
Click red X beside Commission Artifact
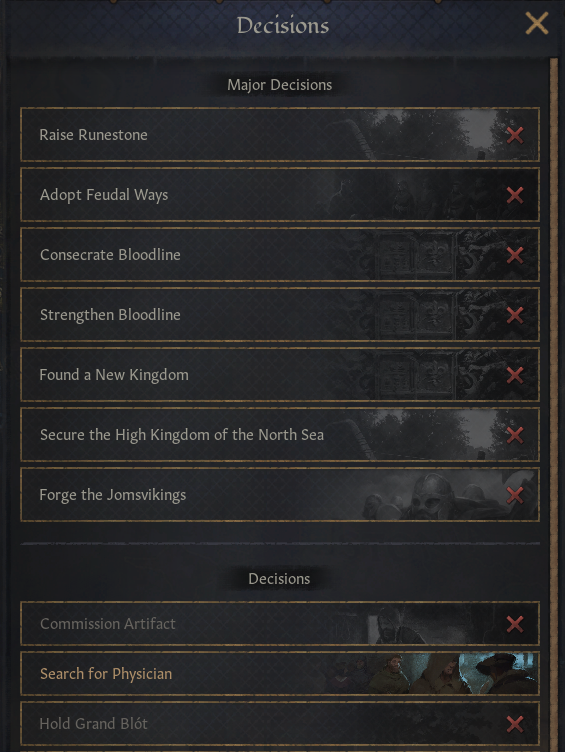tap(515, 624)
